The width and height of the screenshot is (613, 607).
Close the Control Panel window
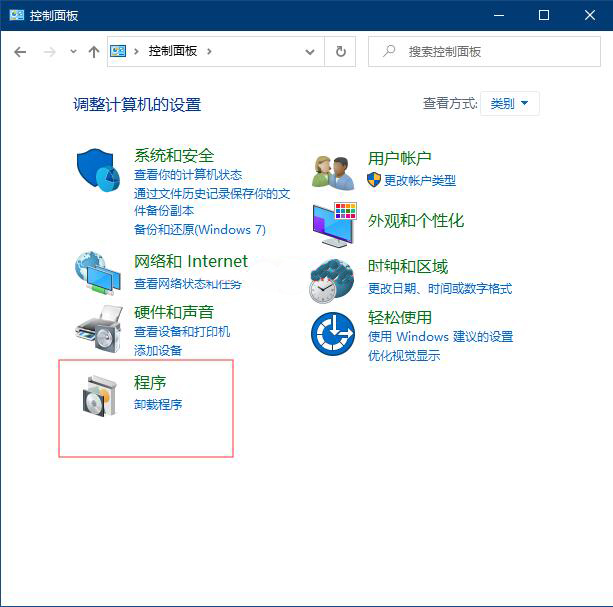tap(590, 15)
